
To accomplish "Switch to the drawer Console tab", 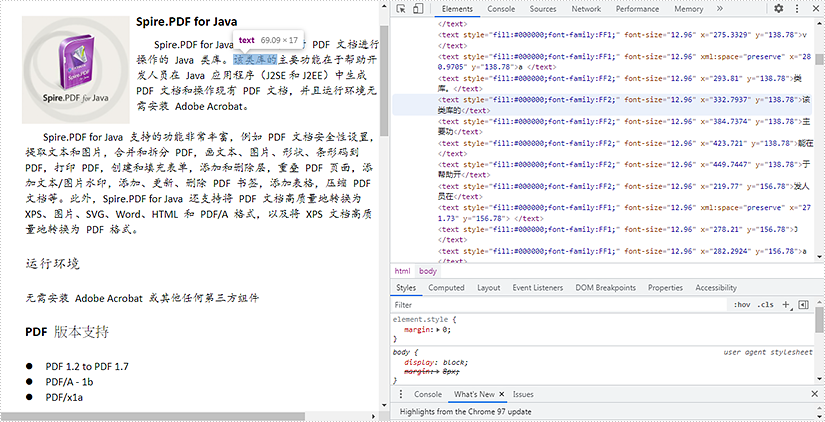I will click(427, 394).
